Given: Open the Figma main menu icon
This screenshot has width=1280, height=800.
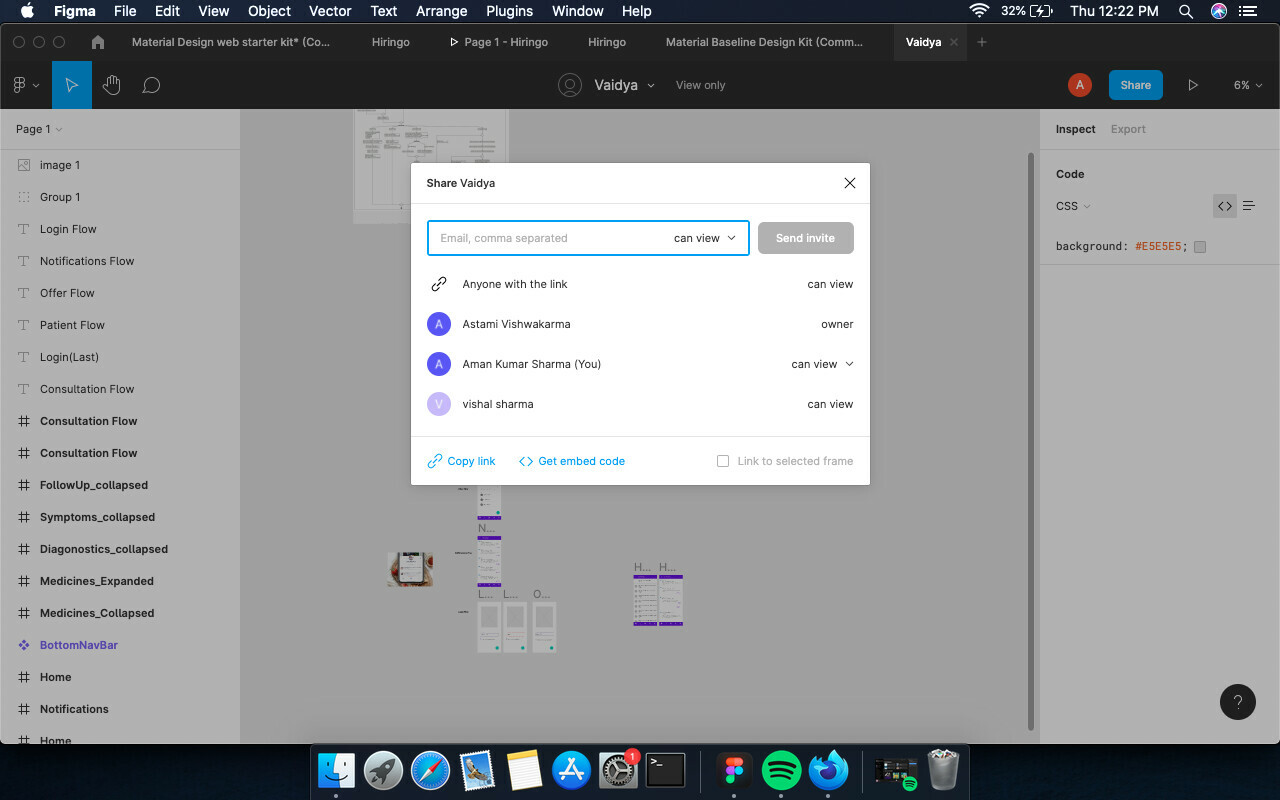Looking at the screenshot, I should [x=26, y=85].
